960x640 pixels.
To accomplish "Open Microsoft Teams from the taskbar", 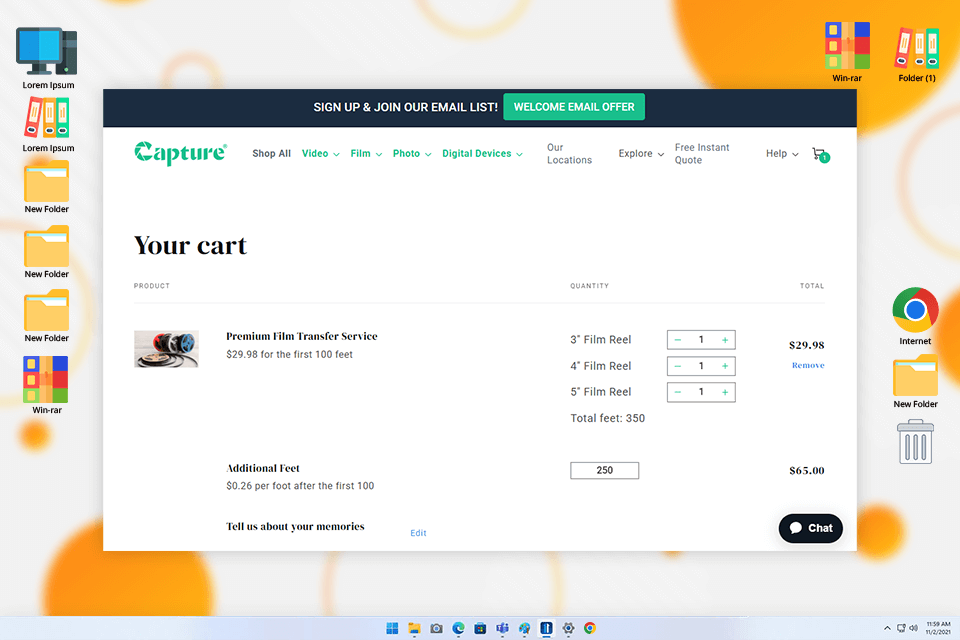I will coord(502,628).
